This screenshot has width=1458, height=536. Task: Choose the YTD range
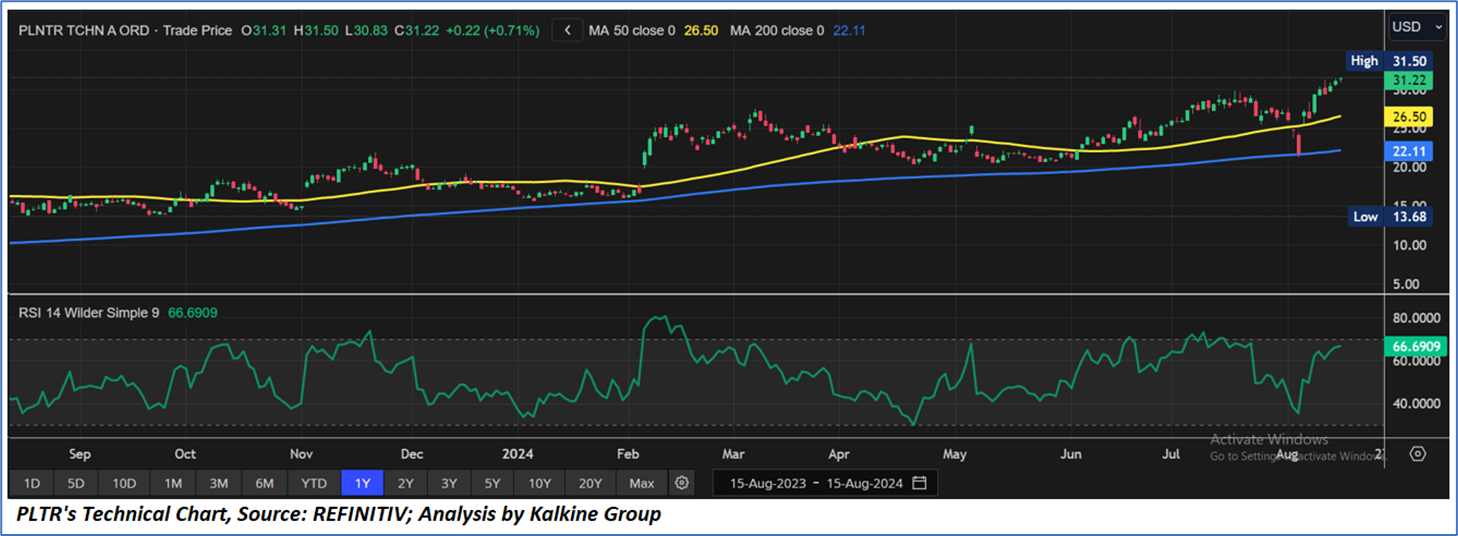(x=314, y=483)
